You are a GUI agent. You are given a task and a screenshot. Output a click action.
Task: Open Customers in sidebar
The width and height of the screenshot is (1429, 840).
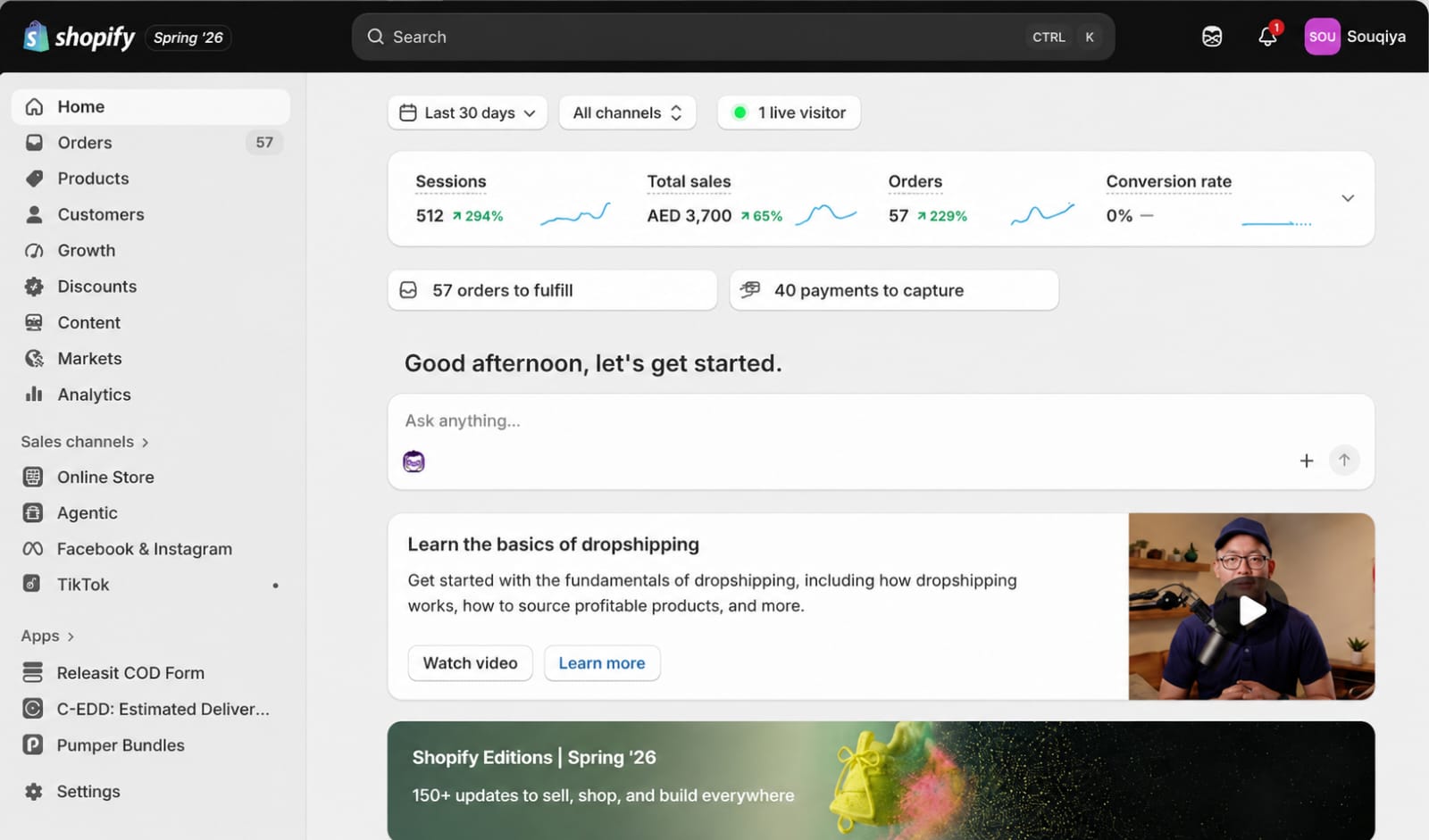(150, 214)
